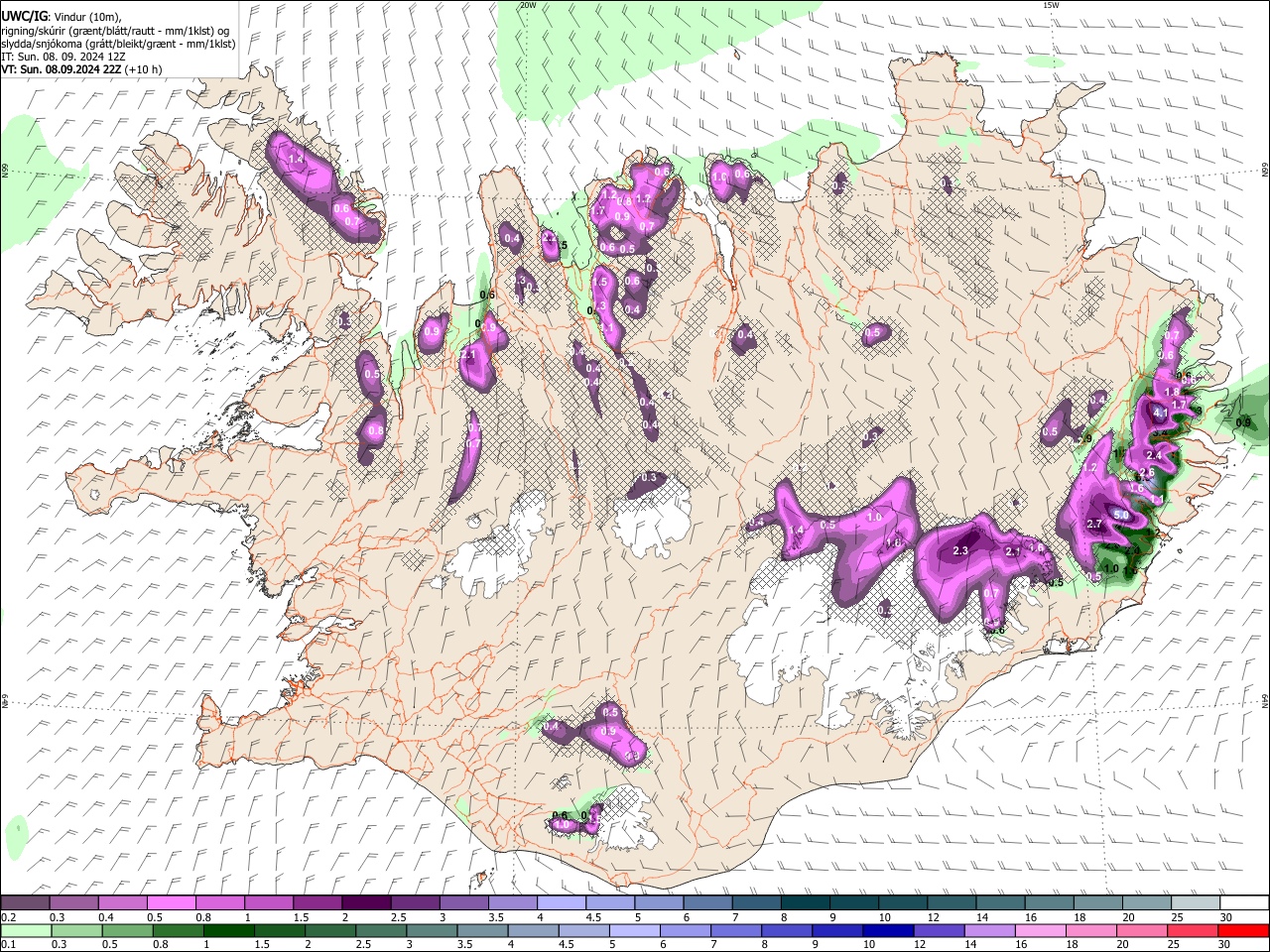The width and height of the screenshot is (1270, 952).
Task: Click the 'VT: Sun. 08.09.2024 22Z (+10 h)' line
Action: click(81, 69)
